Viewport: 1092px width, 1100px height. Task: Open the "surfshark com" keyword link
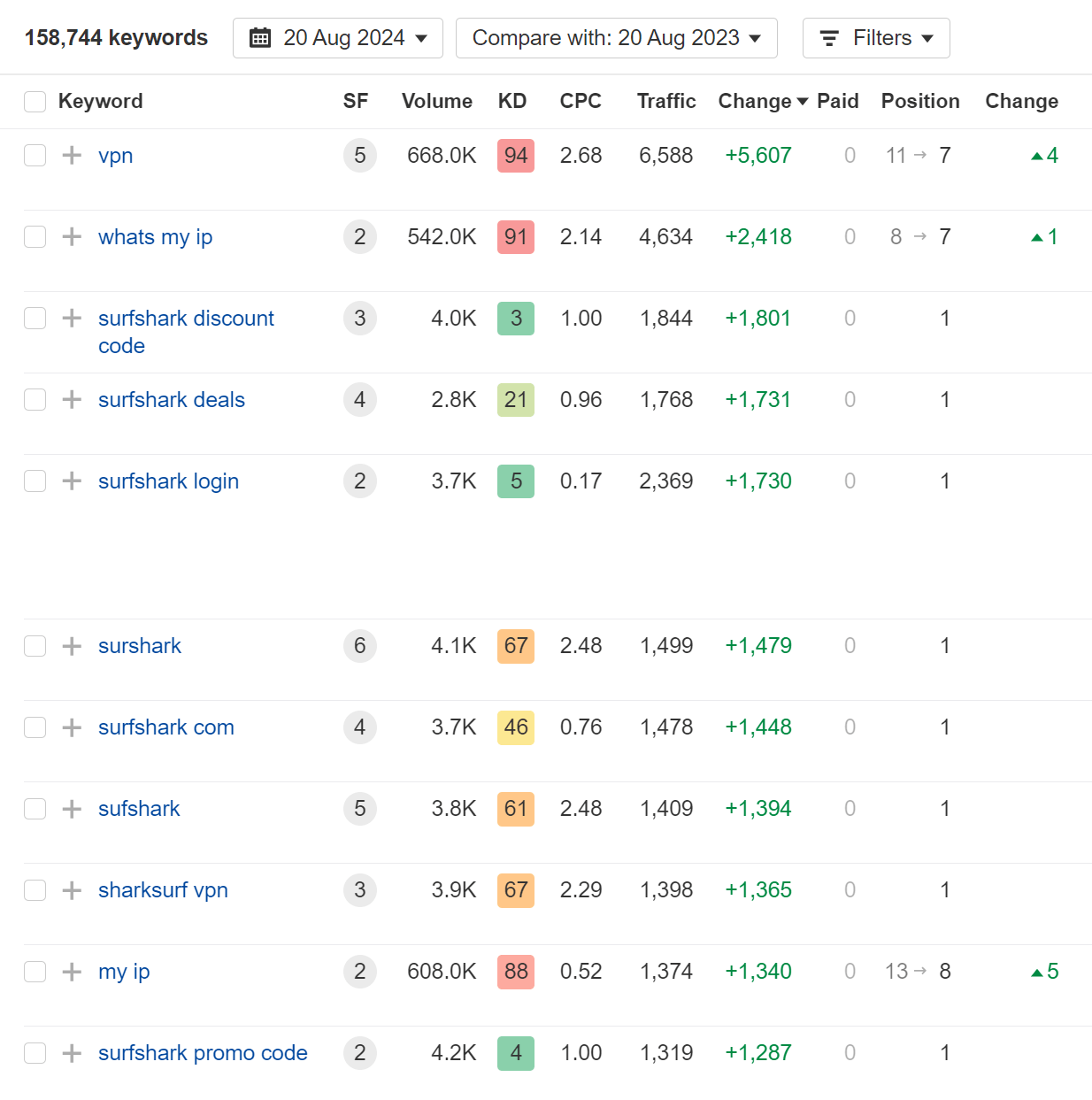click(x=165, y=727)
